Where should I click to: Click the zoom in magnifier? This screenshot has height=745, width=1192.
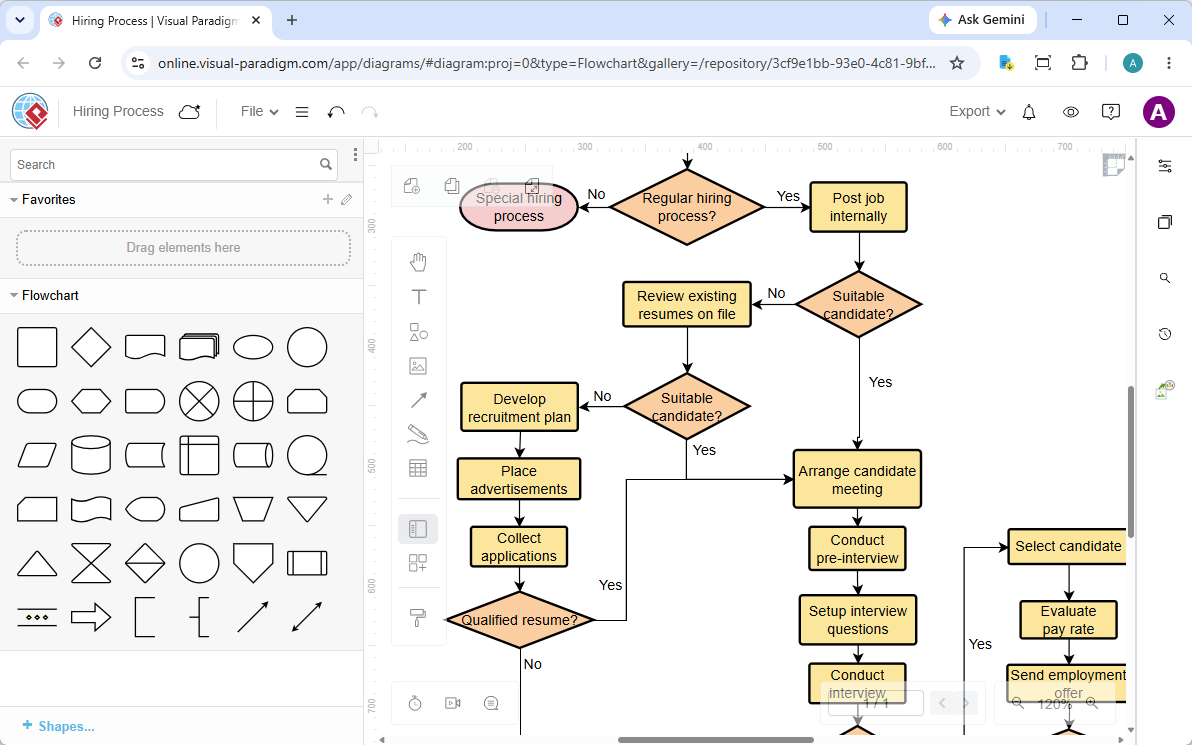coord(1092,703)
